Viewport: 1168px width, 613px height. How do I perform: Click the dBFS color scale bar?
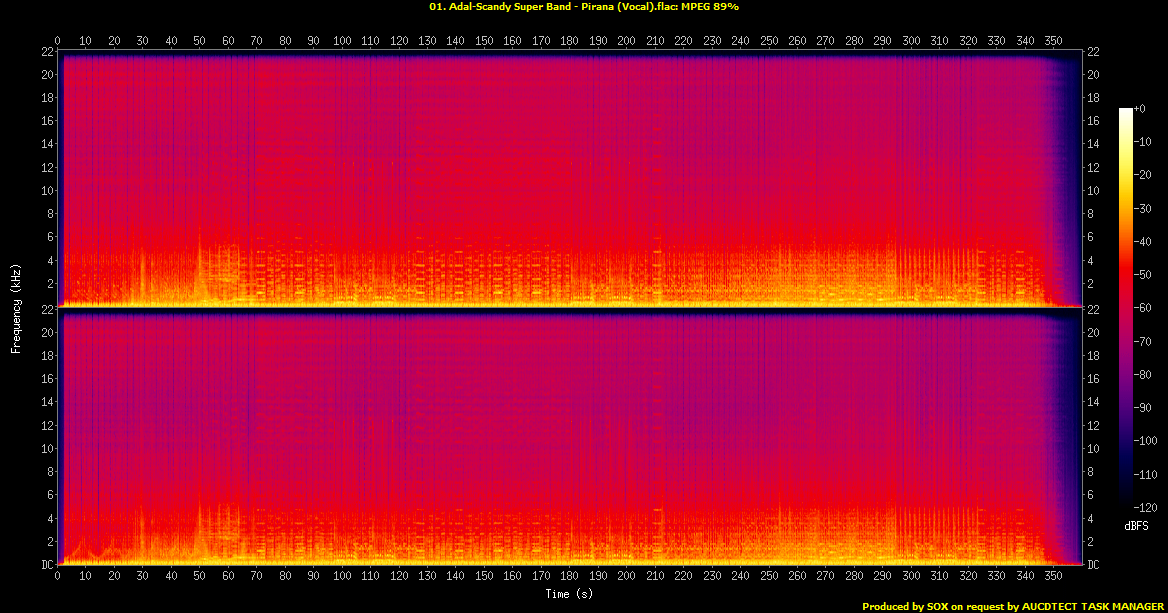[x=1125, y=308]
